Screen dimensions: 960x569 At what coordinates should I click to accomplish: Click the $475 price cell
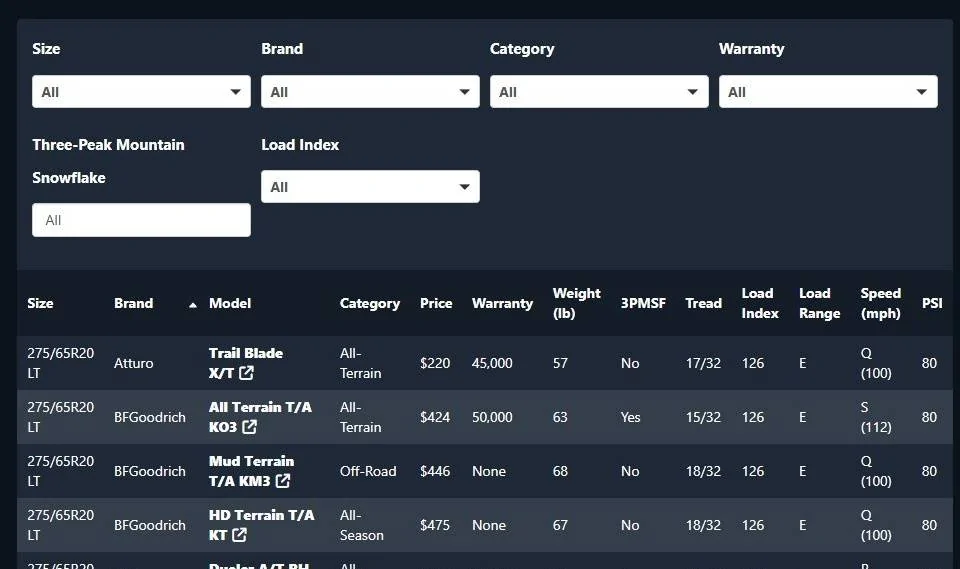[x=435, y=525]
